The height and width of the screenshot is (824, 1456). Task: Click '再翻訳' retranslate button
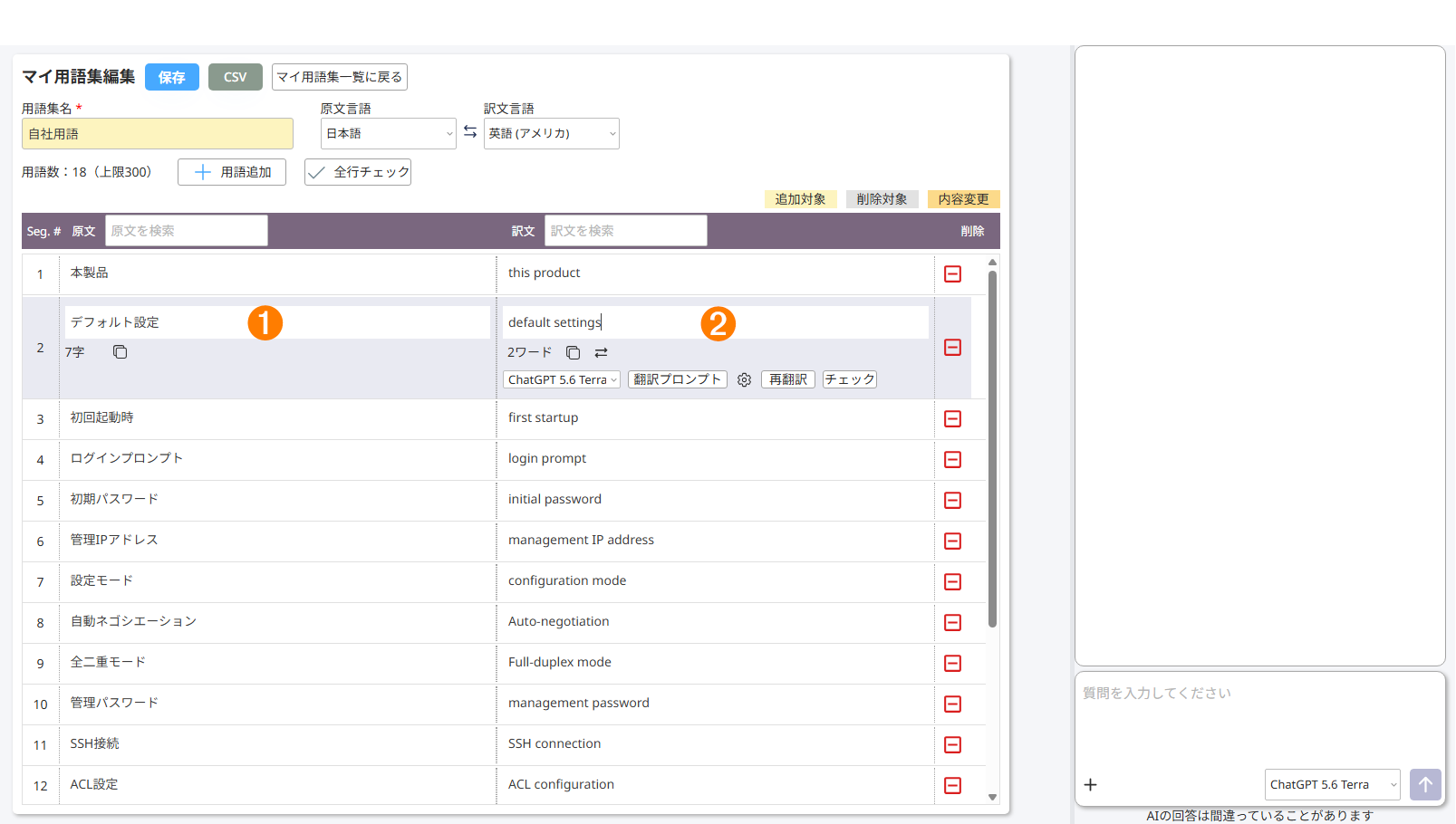click(x=788, y=379)
